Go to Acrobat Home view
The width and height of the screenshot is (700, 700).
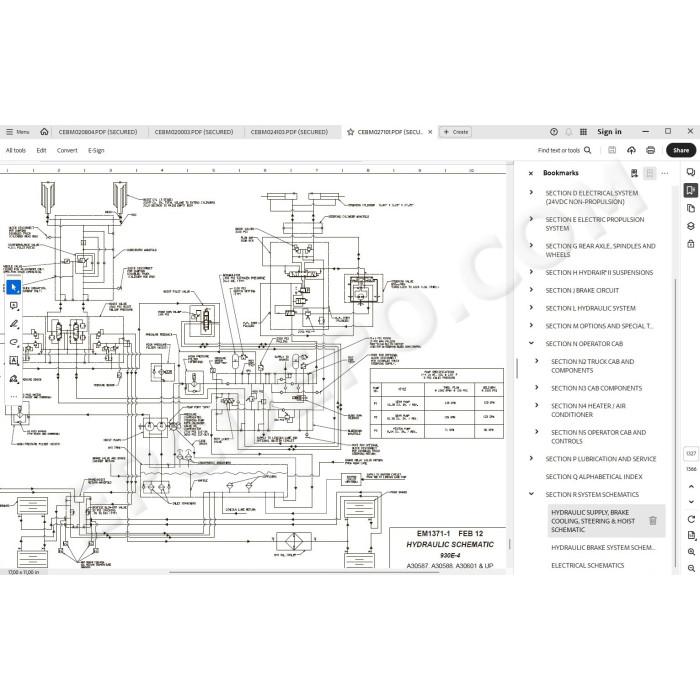44,132
